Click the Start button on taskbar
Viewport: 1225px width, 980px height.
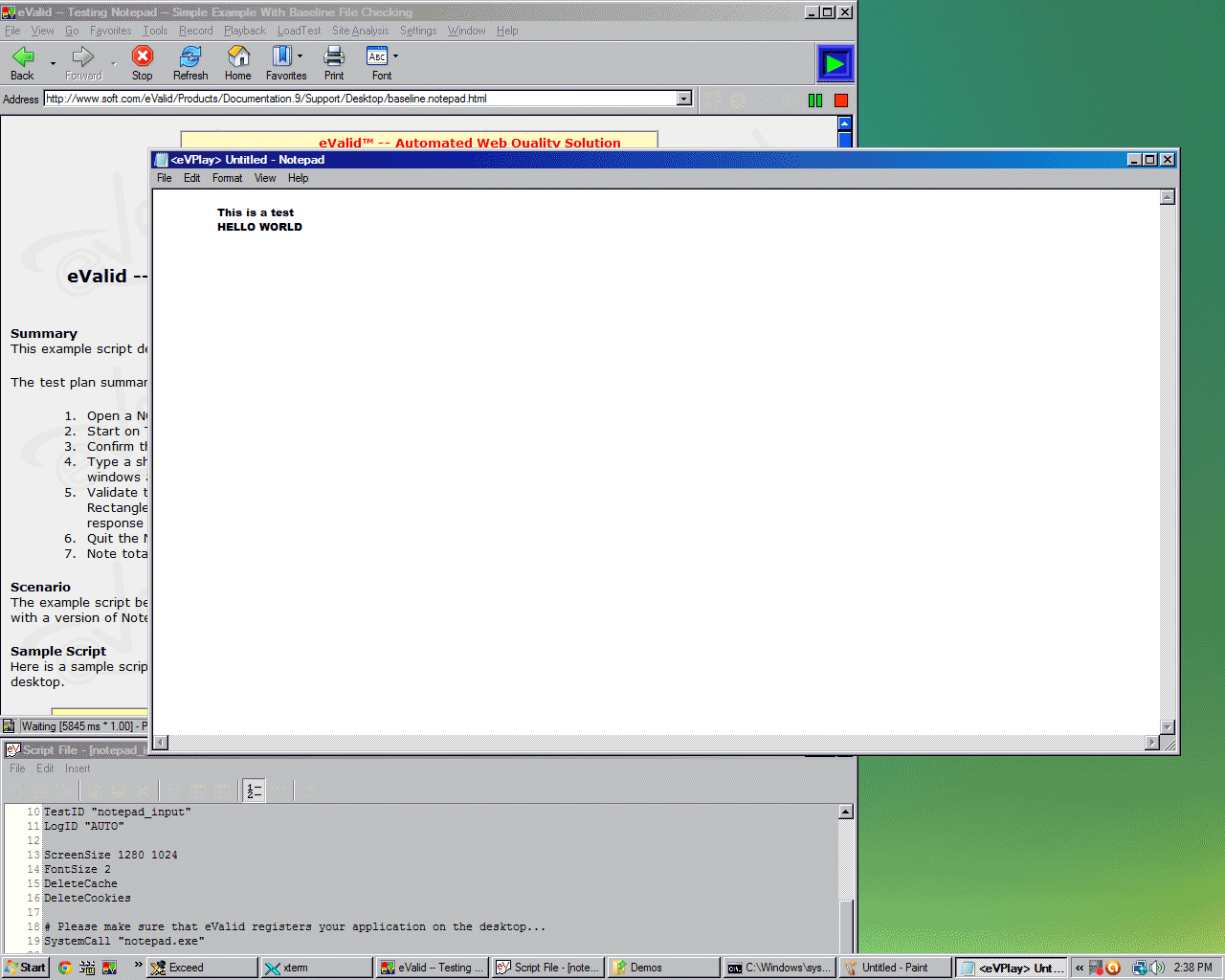25,968
